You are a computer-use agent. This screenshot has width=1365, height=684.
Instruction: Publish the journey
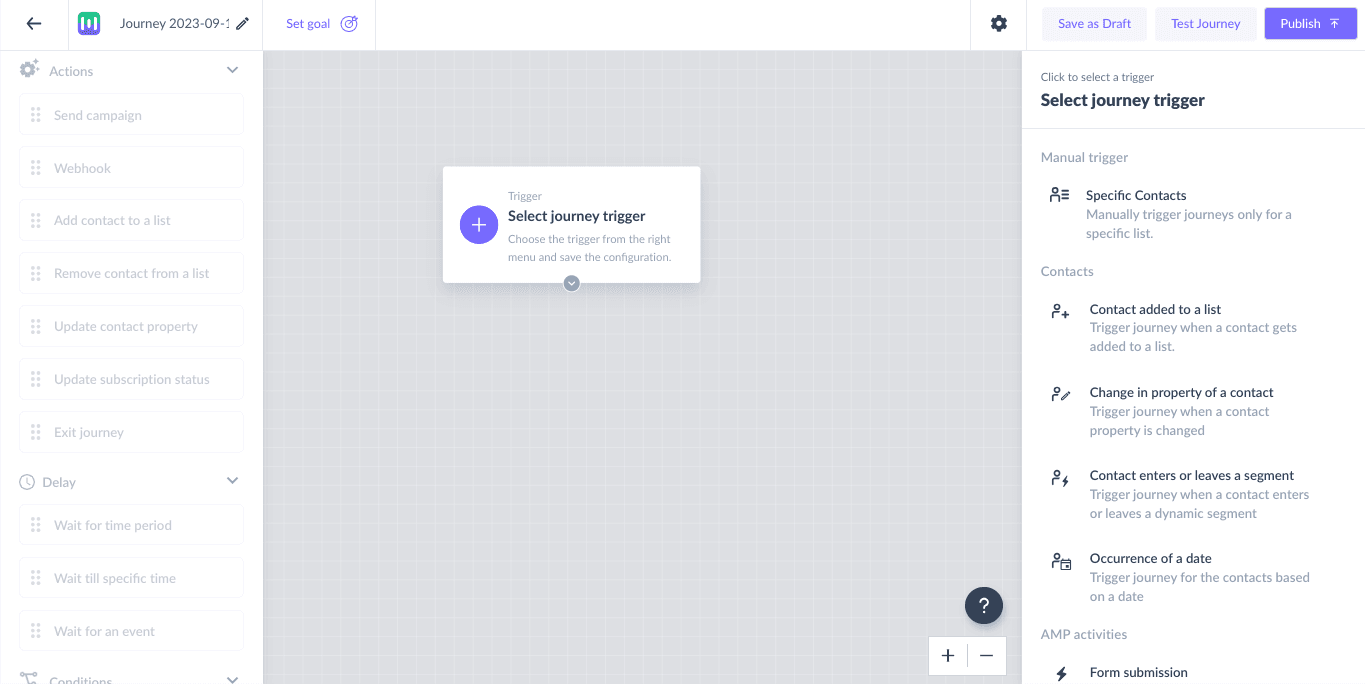coord(1310,23)
